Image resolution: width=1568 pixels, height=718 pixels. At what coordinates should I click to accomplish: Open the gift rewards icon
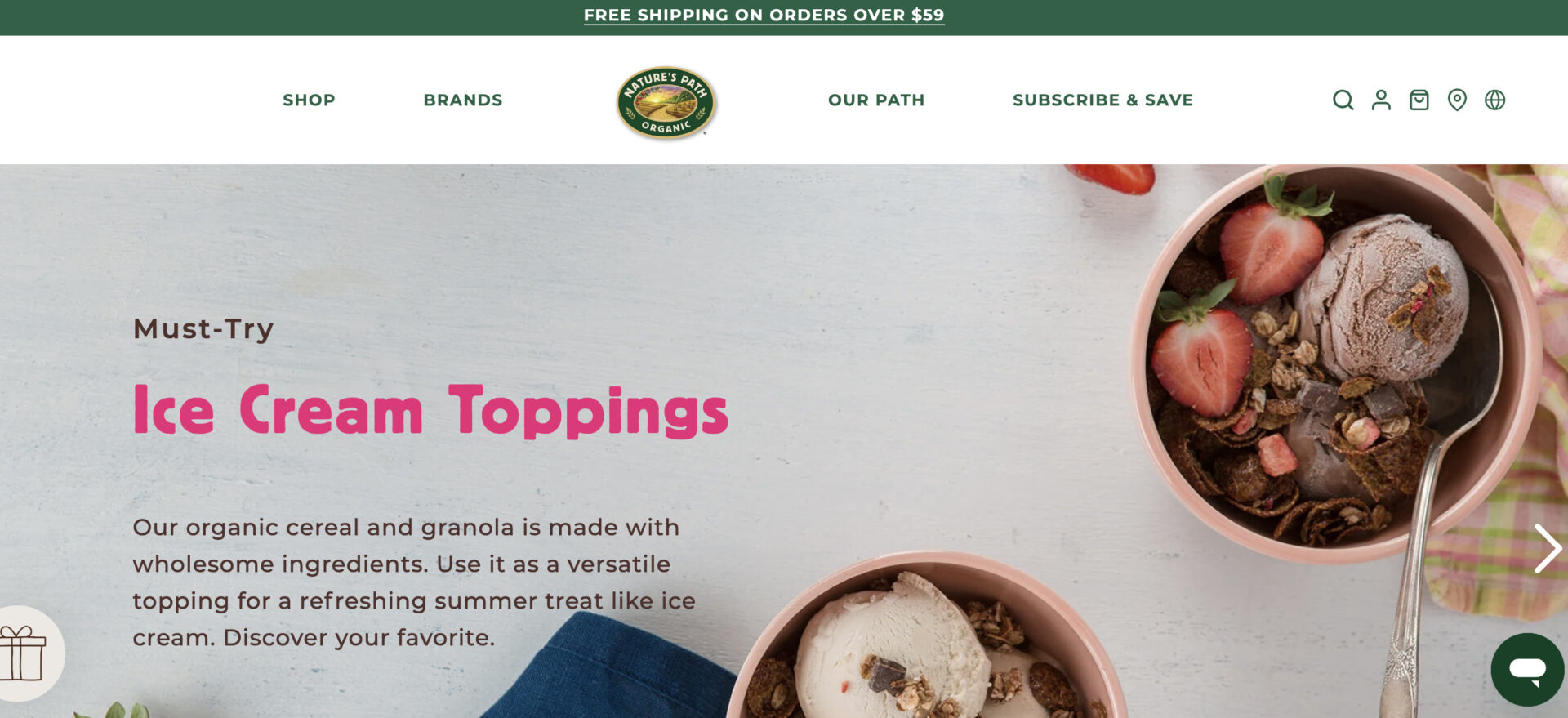point(23,653)
